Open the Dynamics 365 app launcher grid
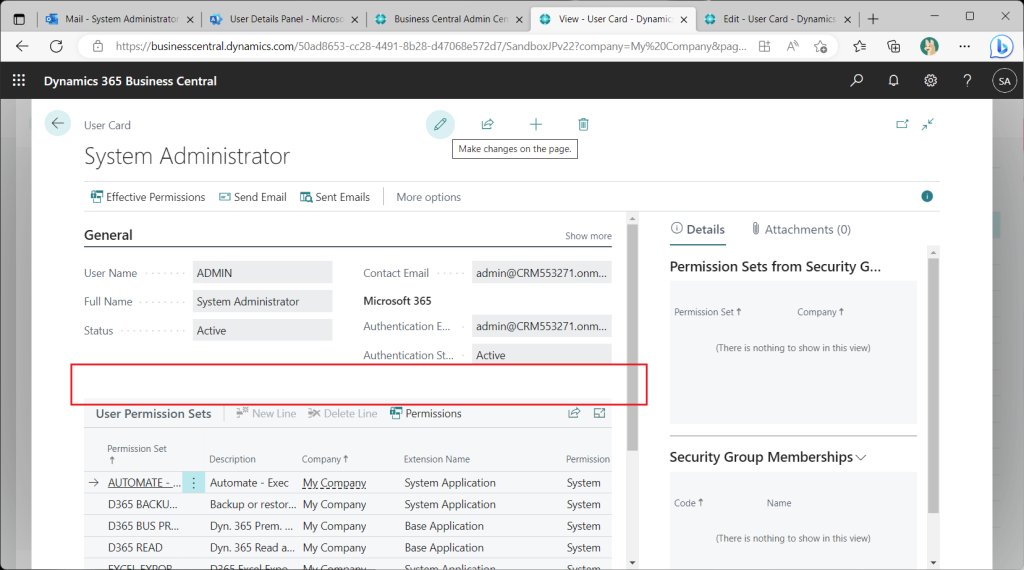Image resolution: width=1024 pixels, height=570 pixels. click(19, 80)
